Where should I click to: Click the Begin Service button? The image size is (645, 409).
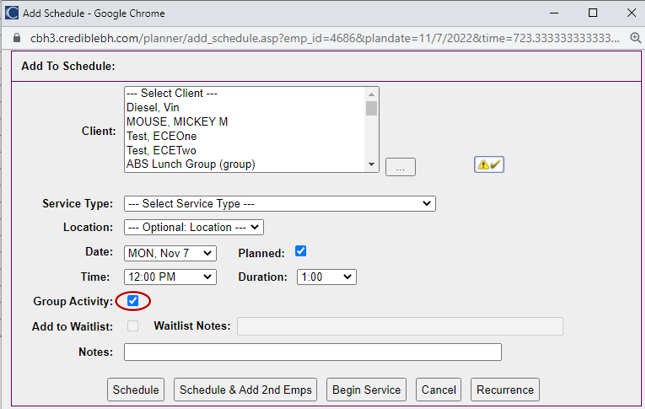(x=366, y=390)
